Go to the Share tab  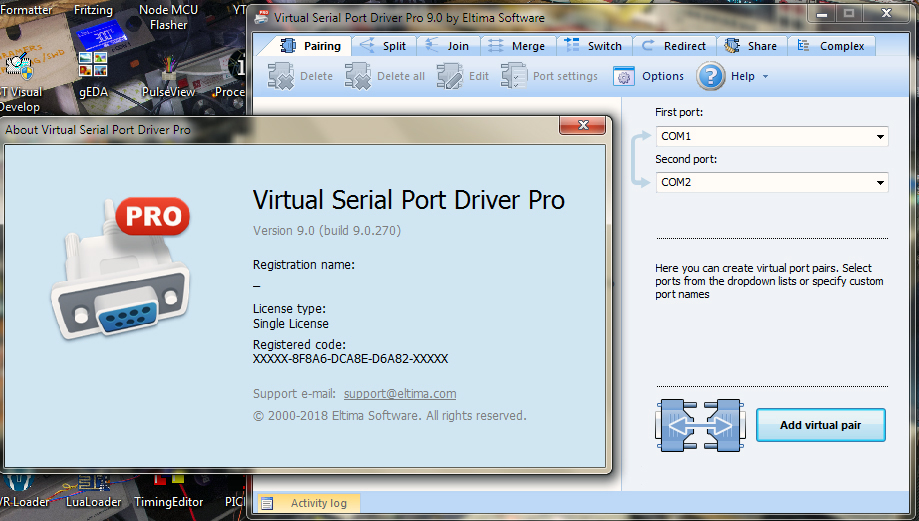[x=751, y=46]
